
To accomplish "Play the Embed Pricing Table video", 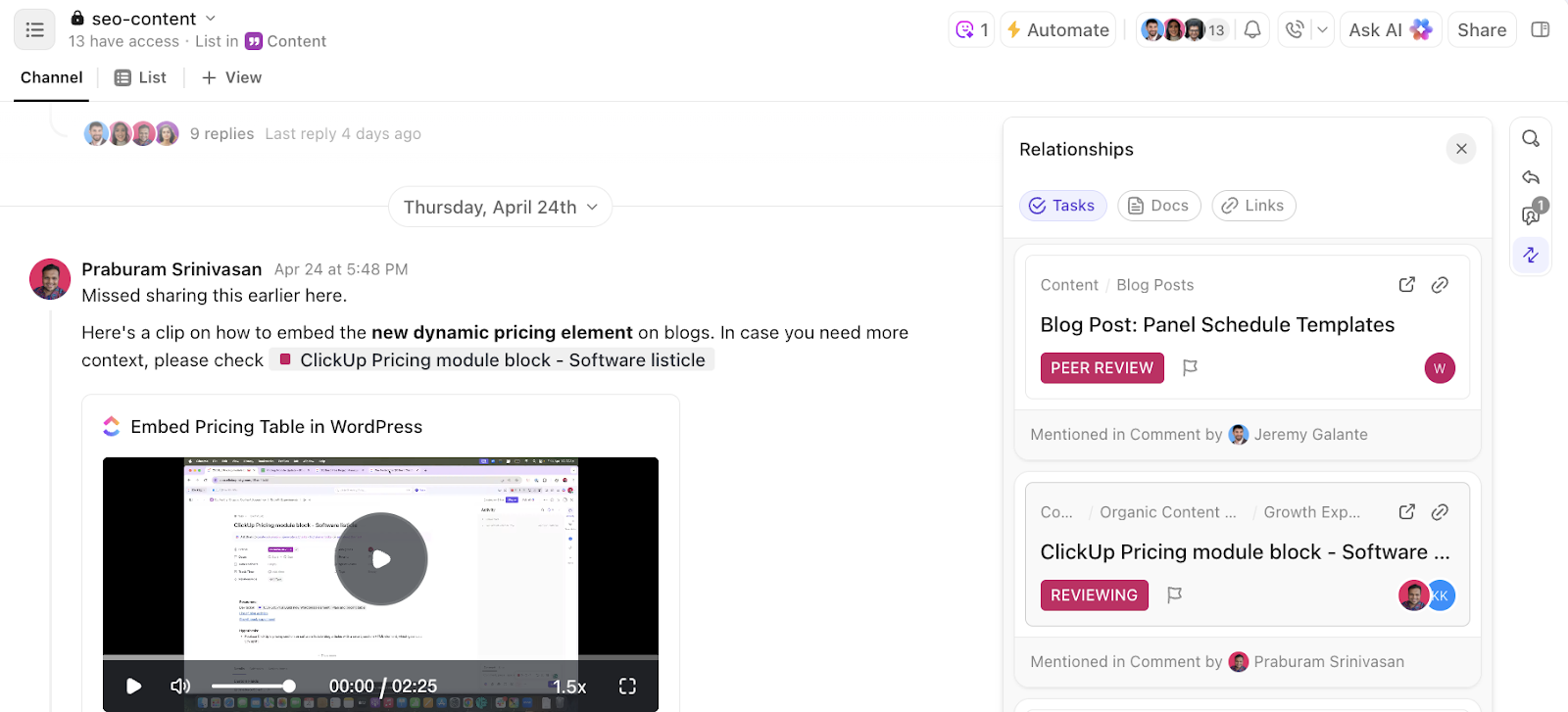I will point(381,559).
